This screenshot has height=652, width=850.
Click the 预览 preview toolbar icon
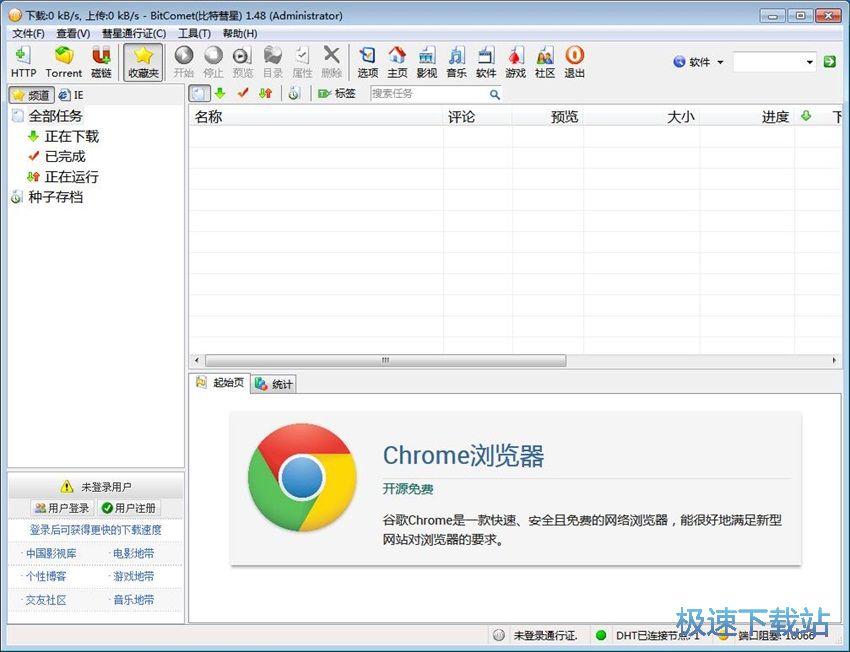point(242,62)
